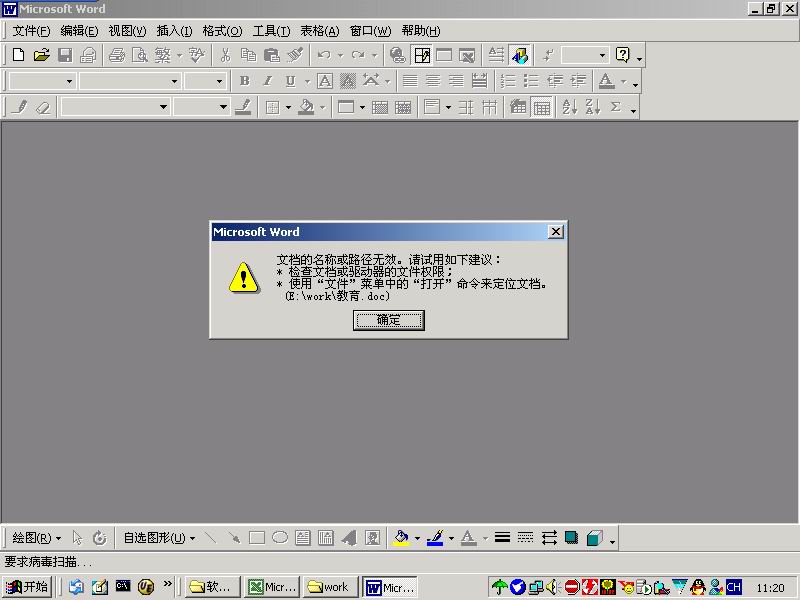This screenshot has height=600, width=800.
Task: Select the Oval drawing tool
Action: tap(280, 538)
